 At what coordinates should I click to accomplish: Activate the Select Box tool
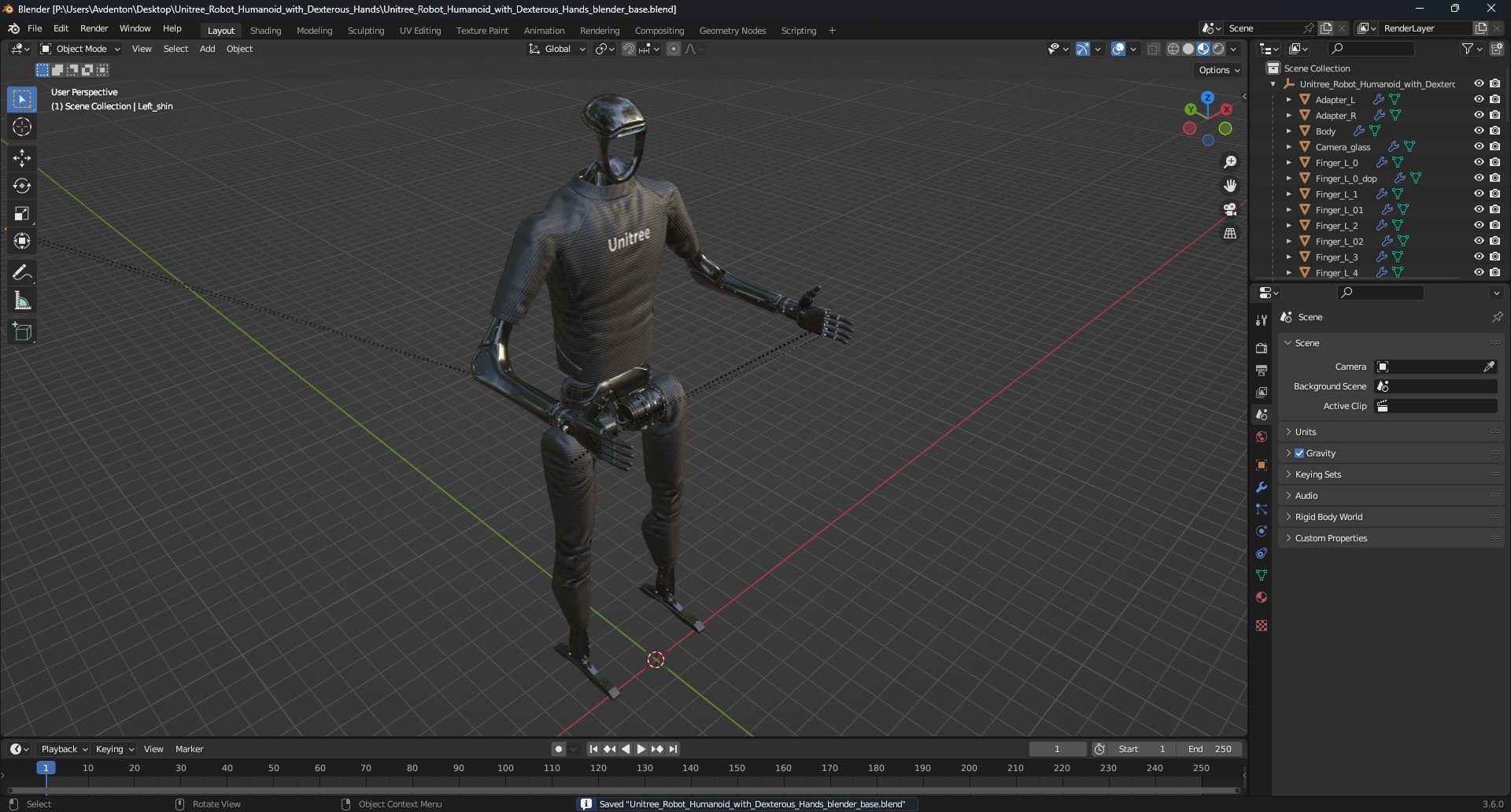tap(22, 99)
